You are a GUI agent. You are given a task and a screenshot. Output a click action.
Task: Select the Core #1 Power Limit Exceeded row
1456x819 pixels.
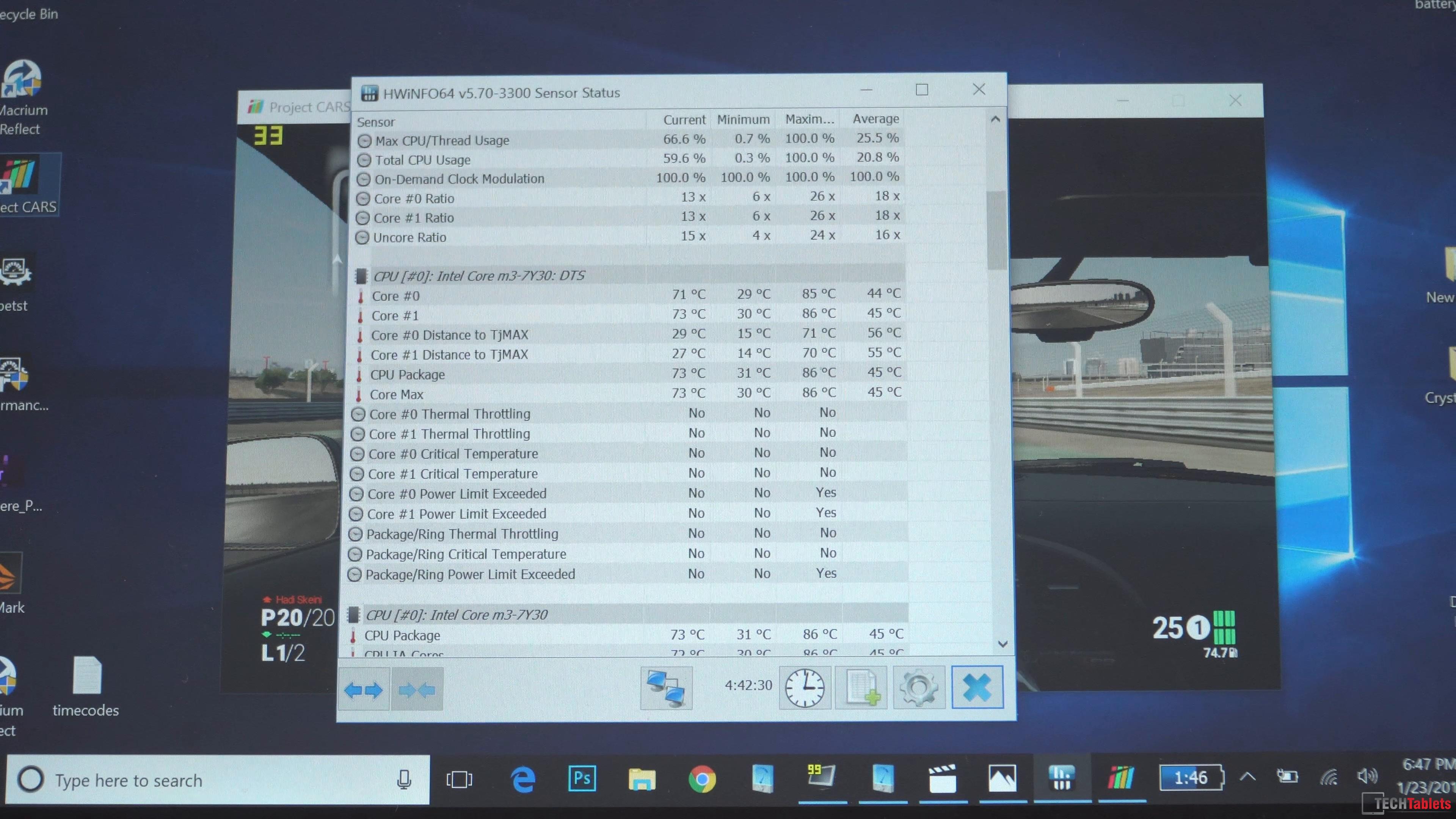point(628,513)
